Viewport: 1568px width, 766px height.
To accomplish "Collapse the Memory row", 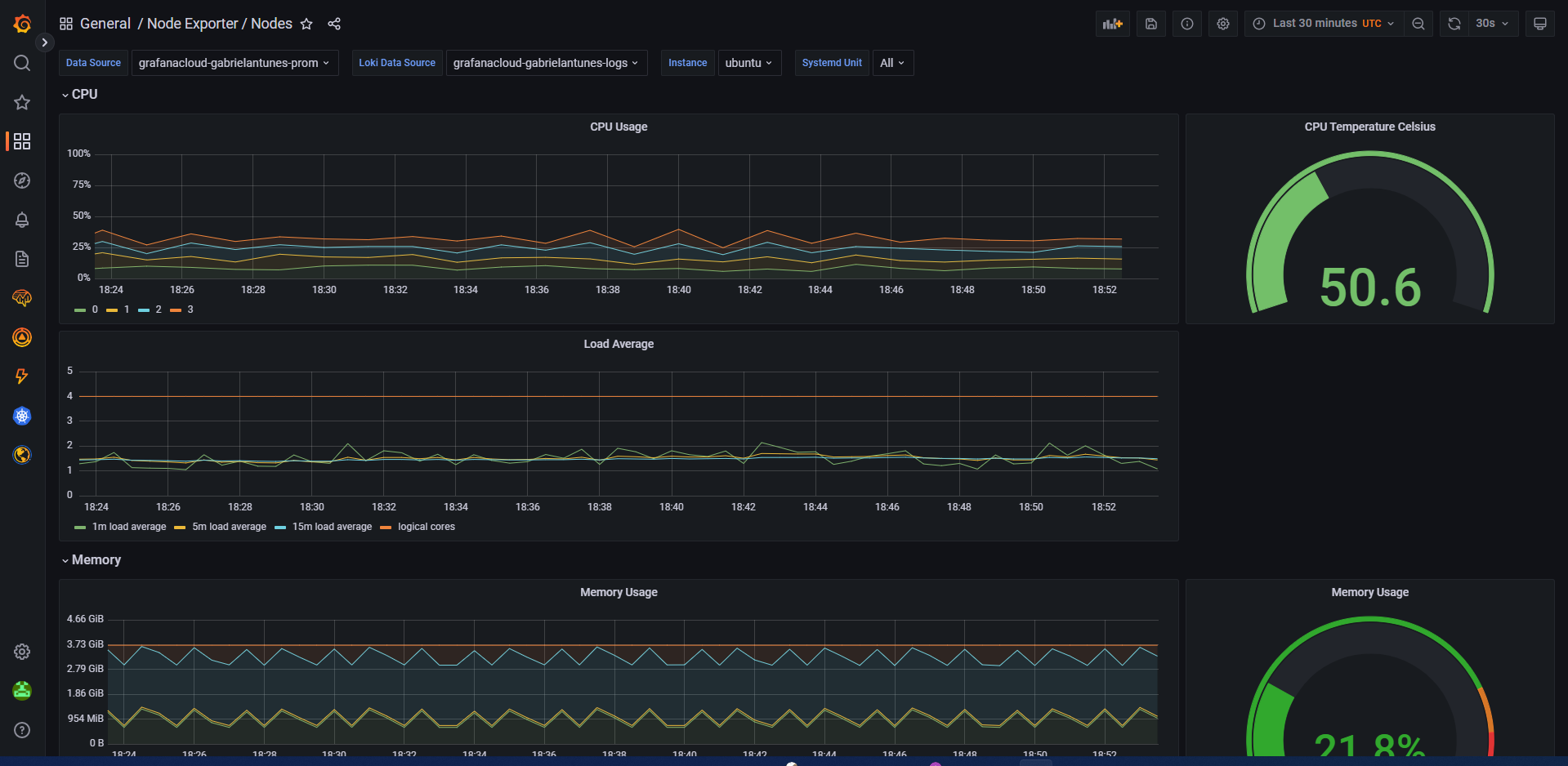I will tap(92, 560).
